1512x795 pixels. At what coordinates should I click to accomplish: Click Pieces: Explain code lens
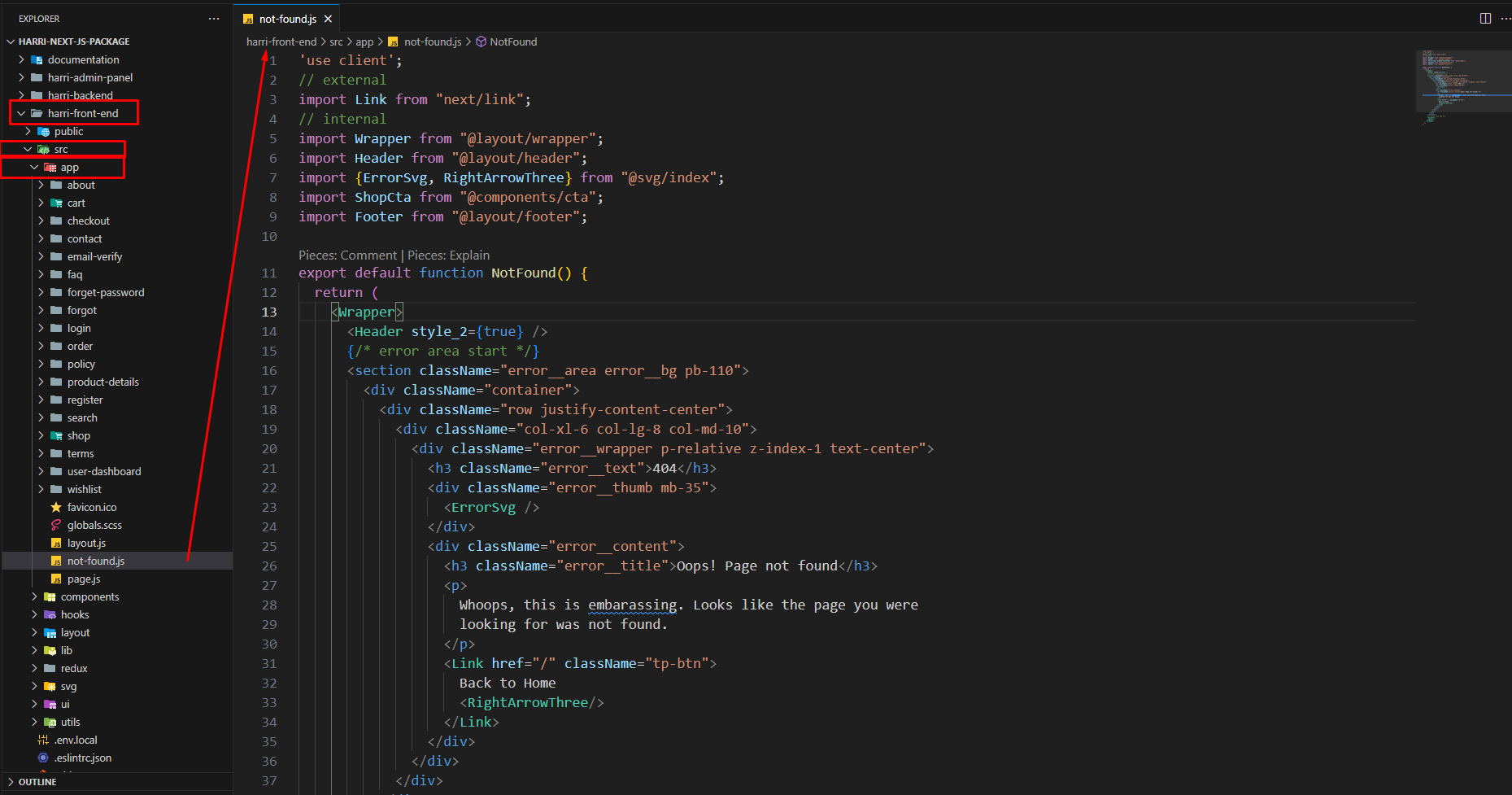[x=448, y=255]
